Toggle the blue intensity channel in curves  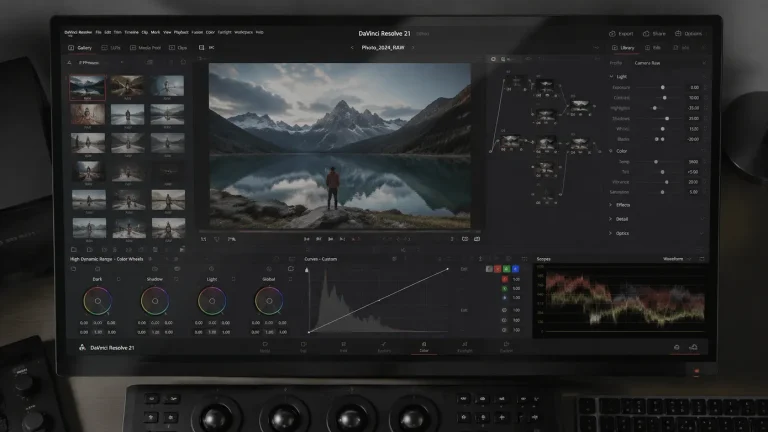pos(504,297)
